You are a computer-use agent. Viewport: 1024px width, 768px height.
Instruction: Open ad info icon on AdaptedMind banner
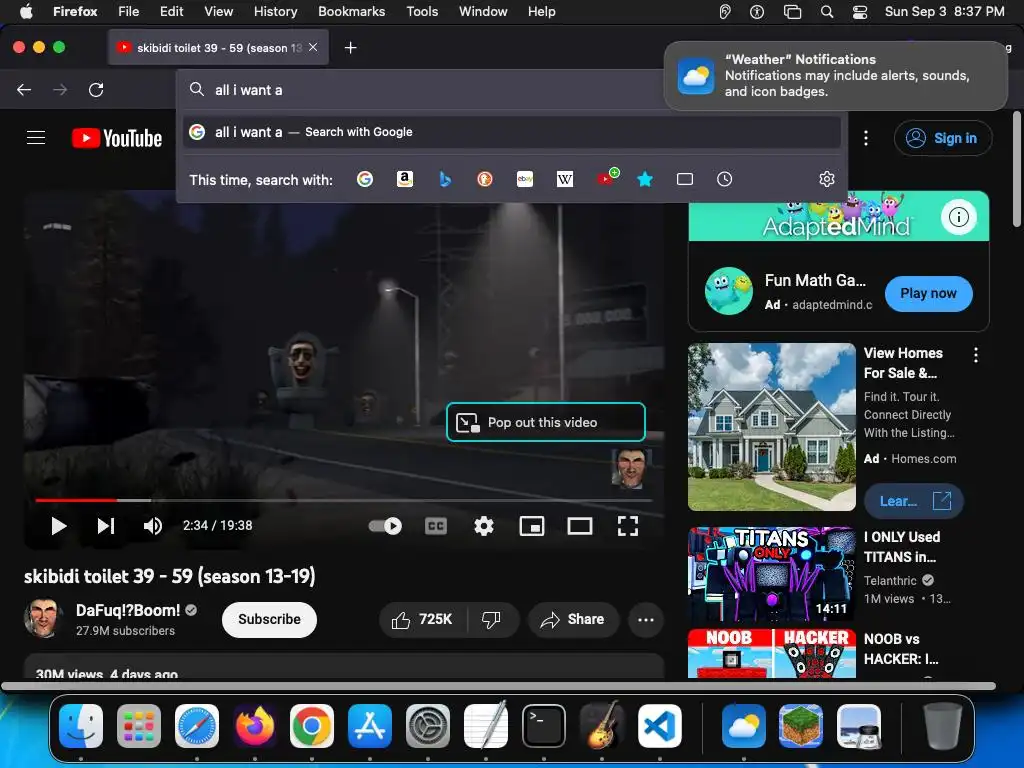click(x=959, y=216)
